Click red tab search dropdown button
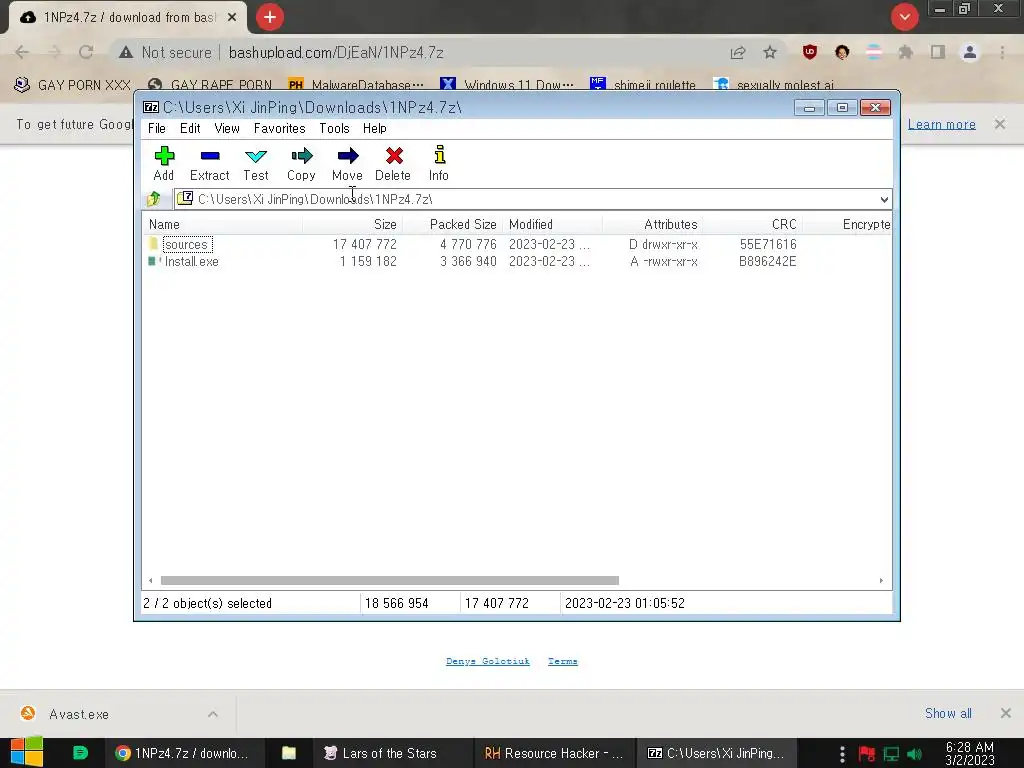The image size is (1024, 768). pos(904,17)
